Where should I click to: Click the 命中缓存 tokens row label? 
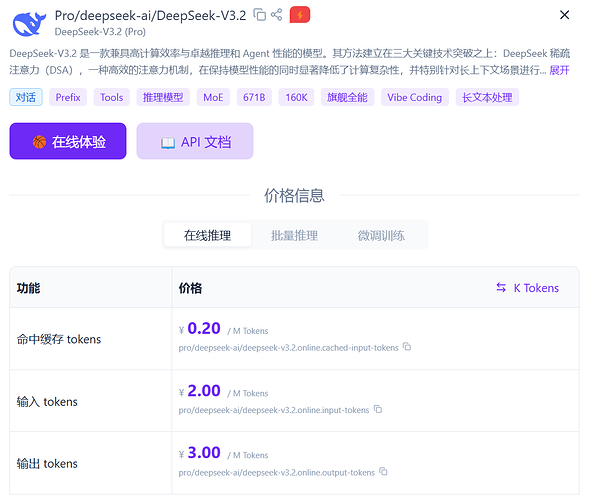59,339
